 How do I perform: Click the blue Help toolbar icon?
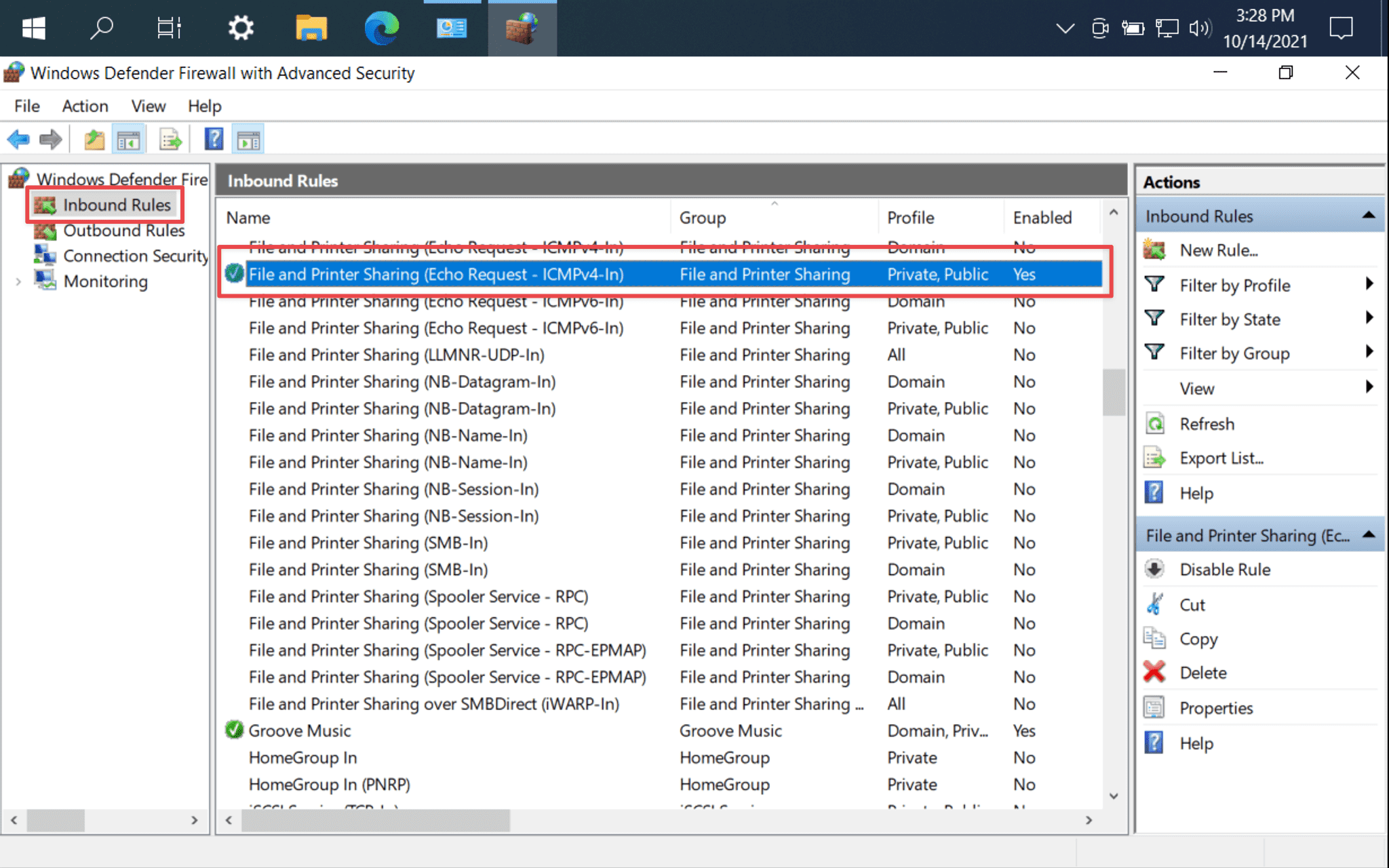point(214,140)
